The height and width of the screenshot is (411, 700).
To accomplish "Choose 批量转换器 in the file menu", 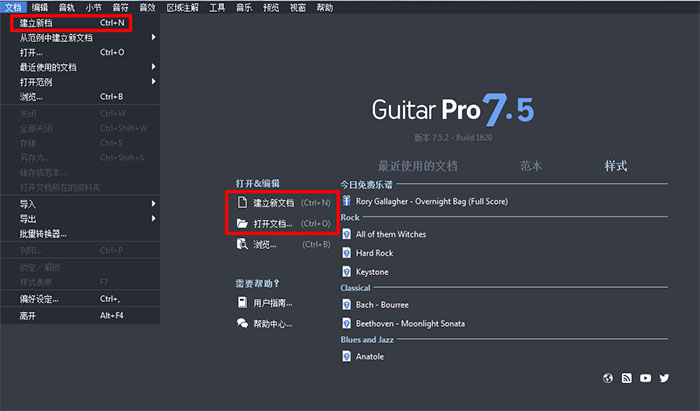I will 43,233.
